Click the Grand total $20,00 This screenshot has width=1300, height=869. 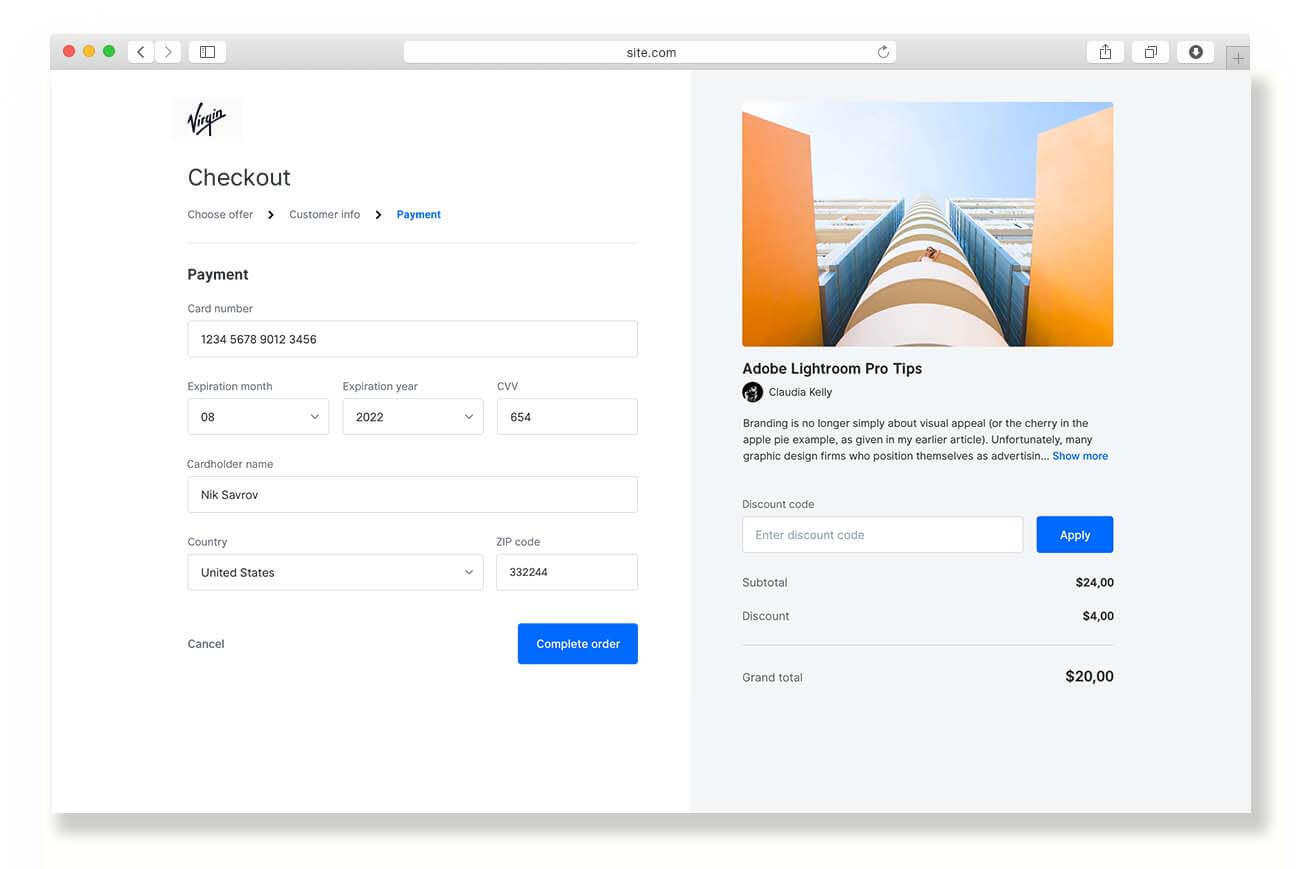pos(1089,676)
